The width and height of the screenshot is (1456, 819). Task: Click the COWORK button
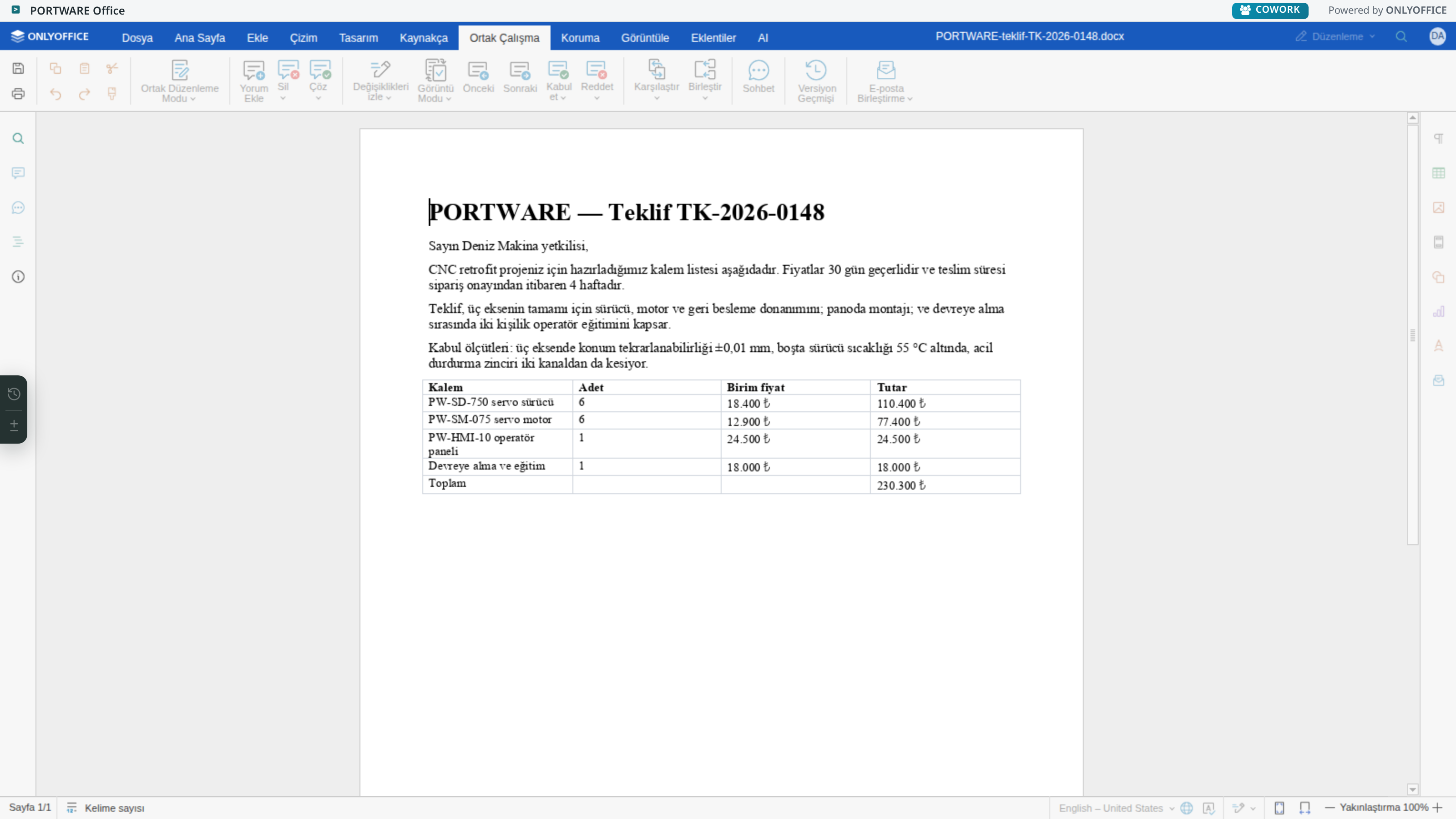click(x=1269, y=10)
